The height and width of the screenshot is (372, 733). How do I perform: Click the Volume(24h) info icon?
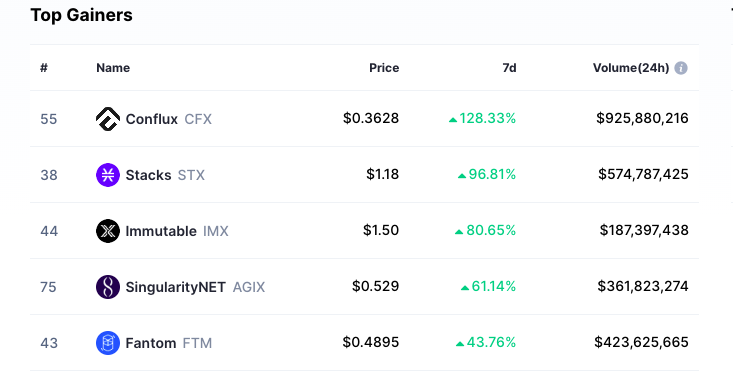[681, 68]
